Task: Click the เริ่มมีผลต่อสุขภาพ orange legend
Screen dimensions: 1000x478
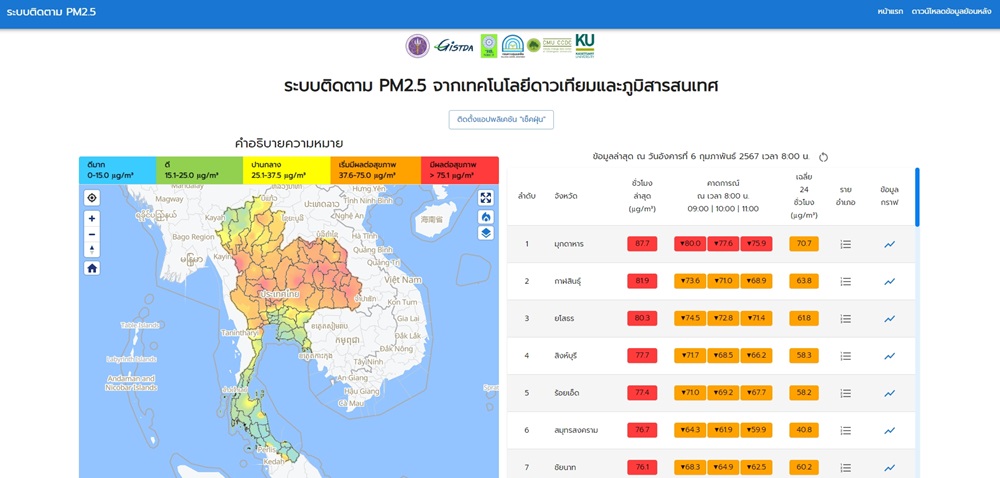Action: tap(376, 170)
